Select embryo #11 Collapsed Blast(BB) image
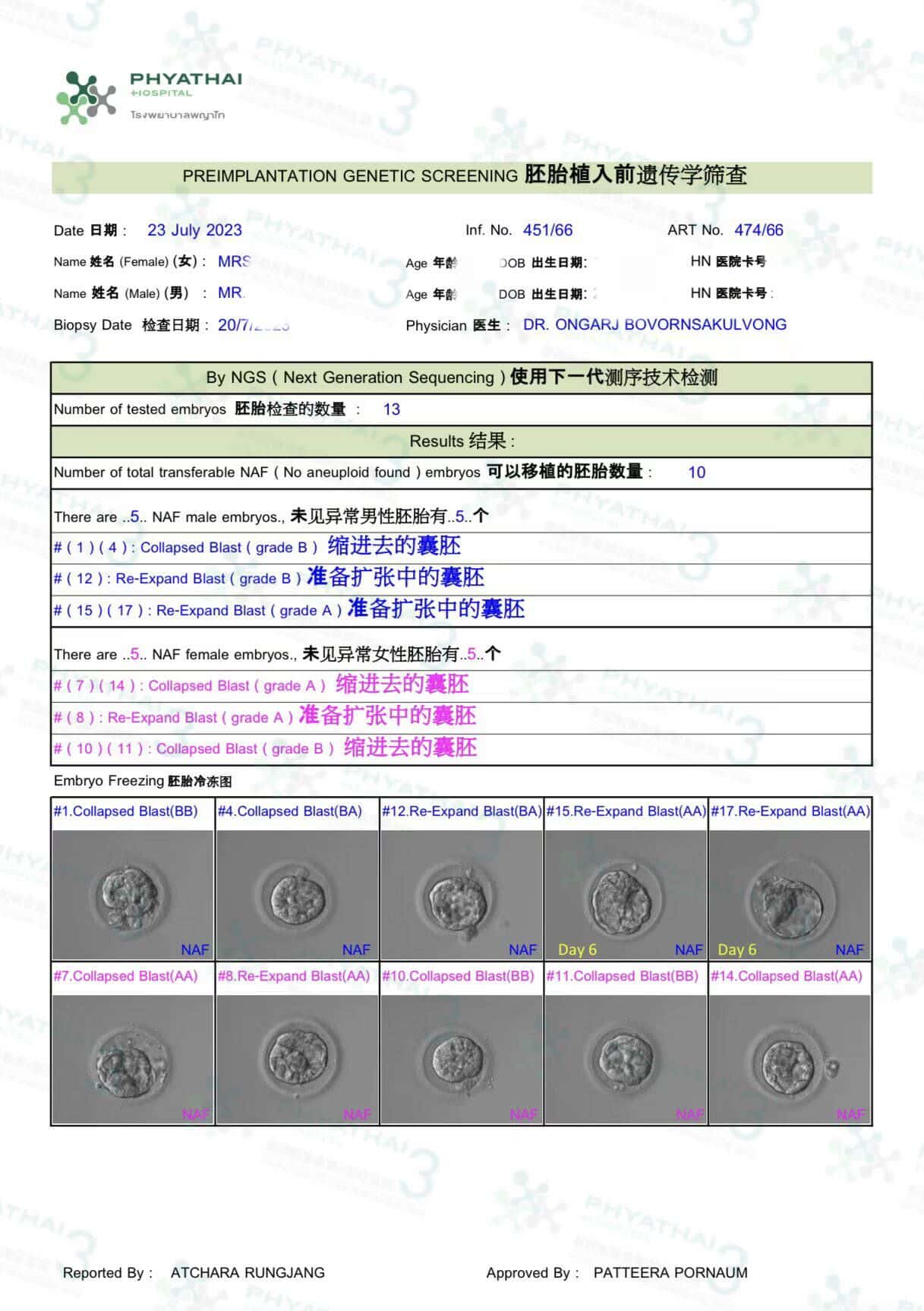The image size is (924, 1311). (626, 1060)
